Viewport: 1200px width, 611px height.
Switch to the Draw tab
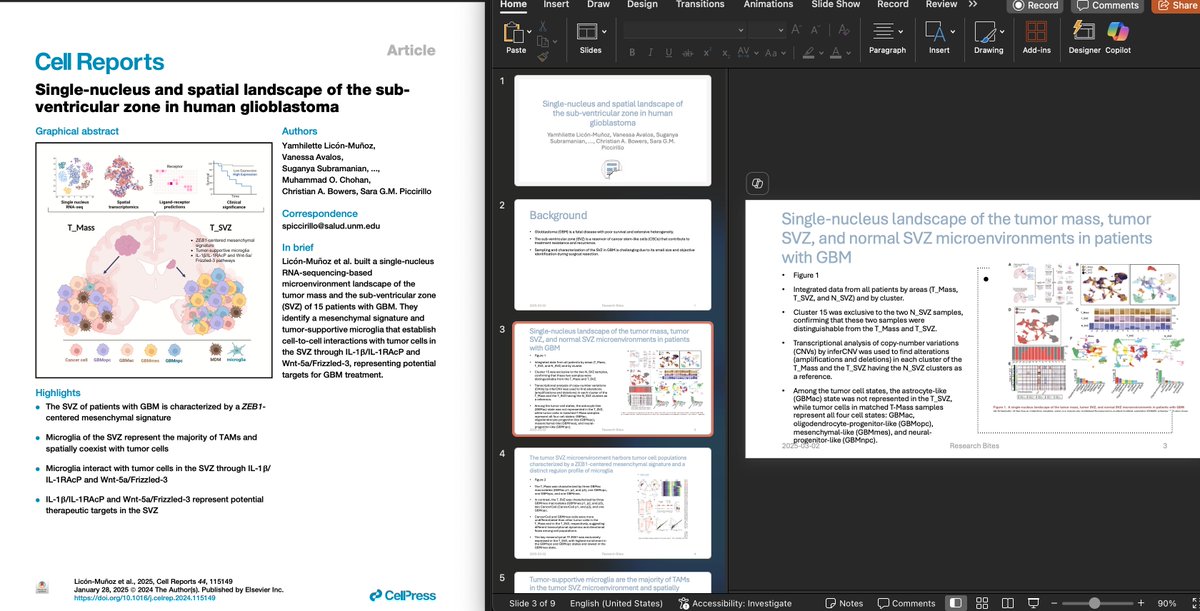click(598, 4)
